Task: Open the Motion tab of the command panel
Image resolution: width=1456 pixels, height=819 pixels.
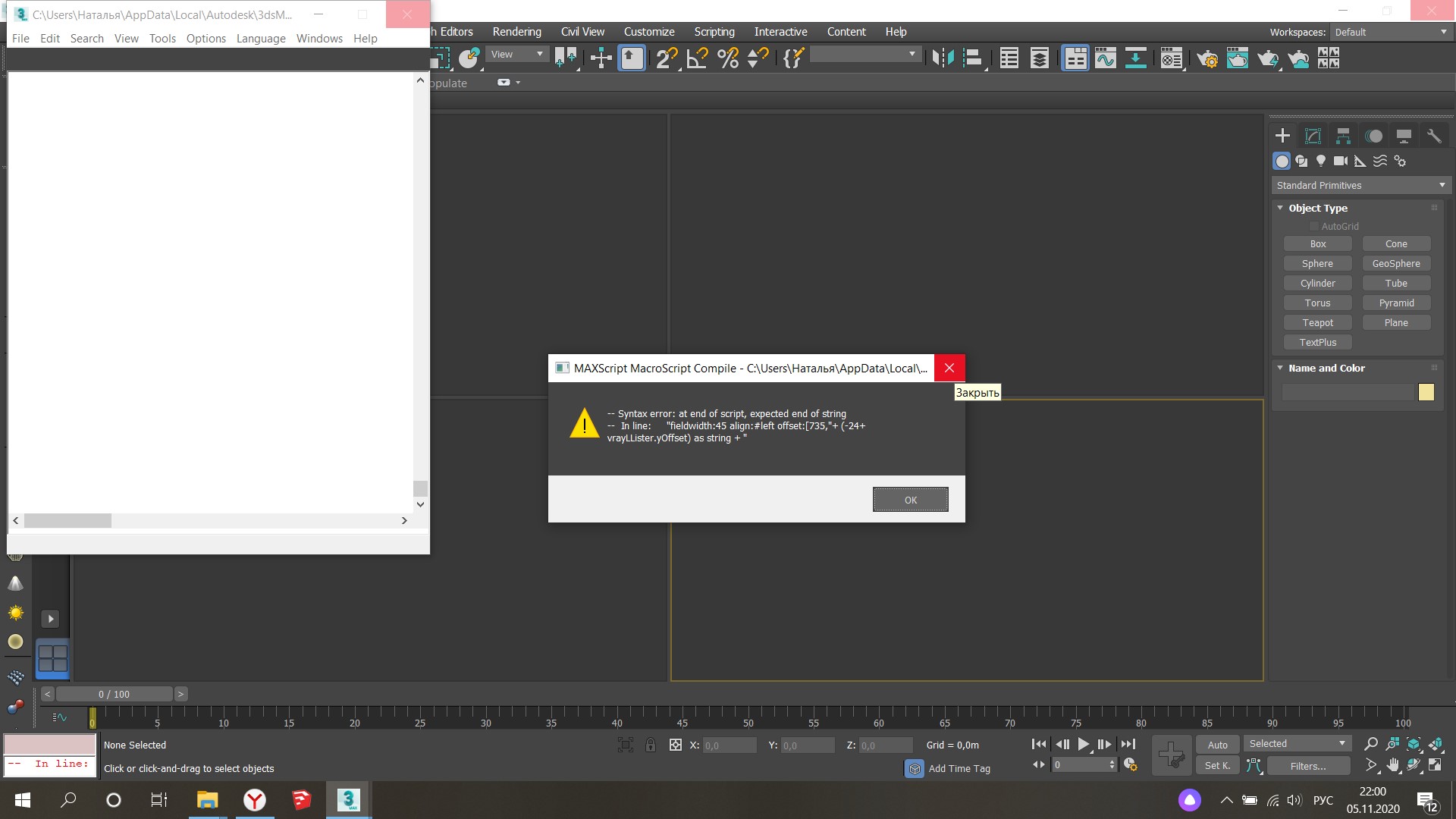Action: [x=1373, y=136]
